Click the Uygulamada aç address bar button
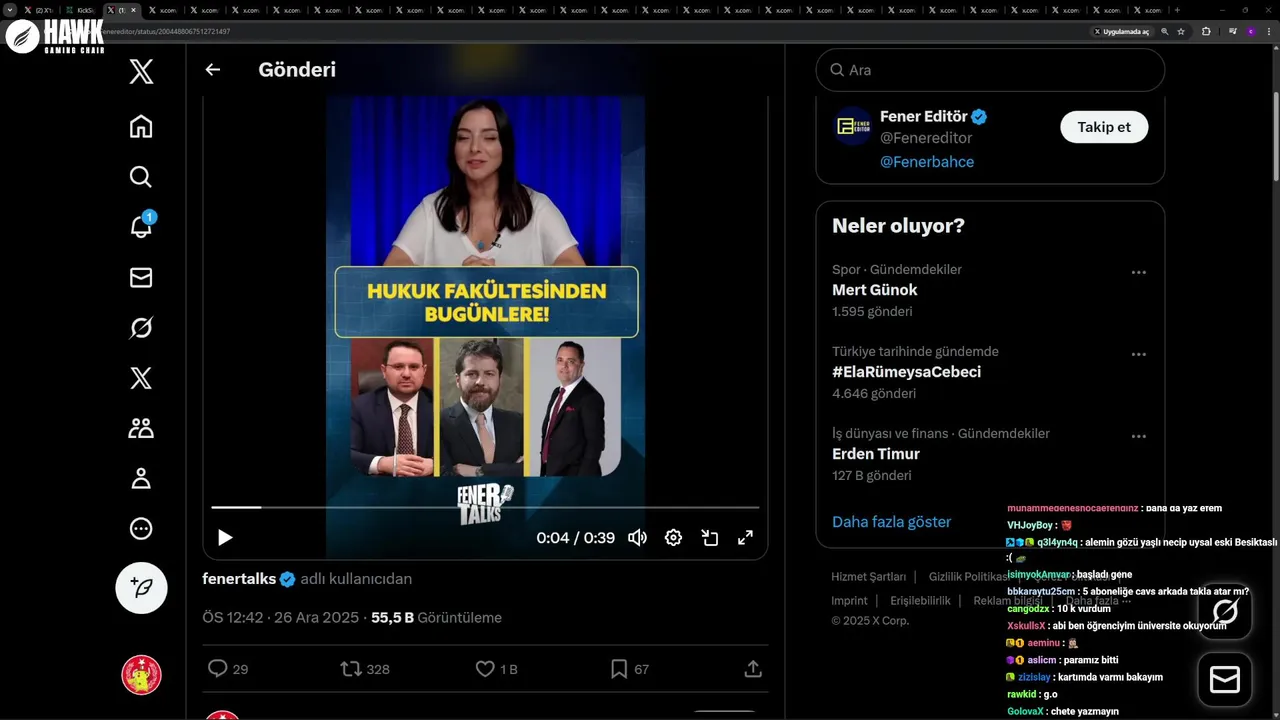Screen dimensions: 1280x720 coord(1121,32)
